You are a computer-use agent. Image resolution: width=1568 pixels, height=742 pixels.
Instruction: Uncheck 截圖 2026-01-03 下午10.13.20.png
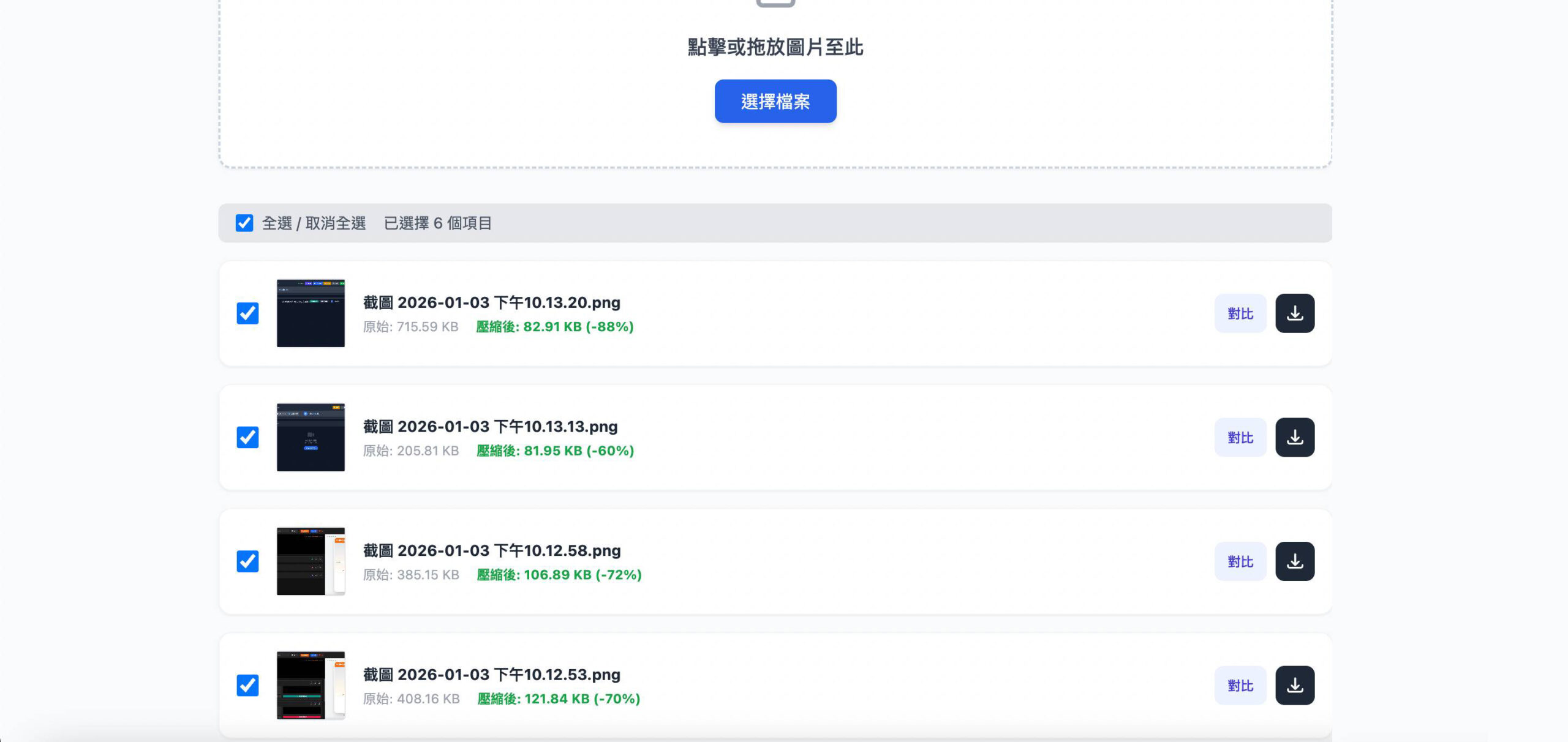[248, 313]
